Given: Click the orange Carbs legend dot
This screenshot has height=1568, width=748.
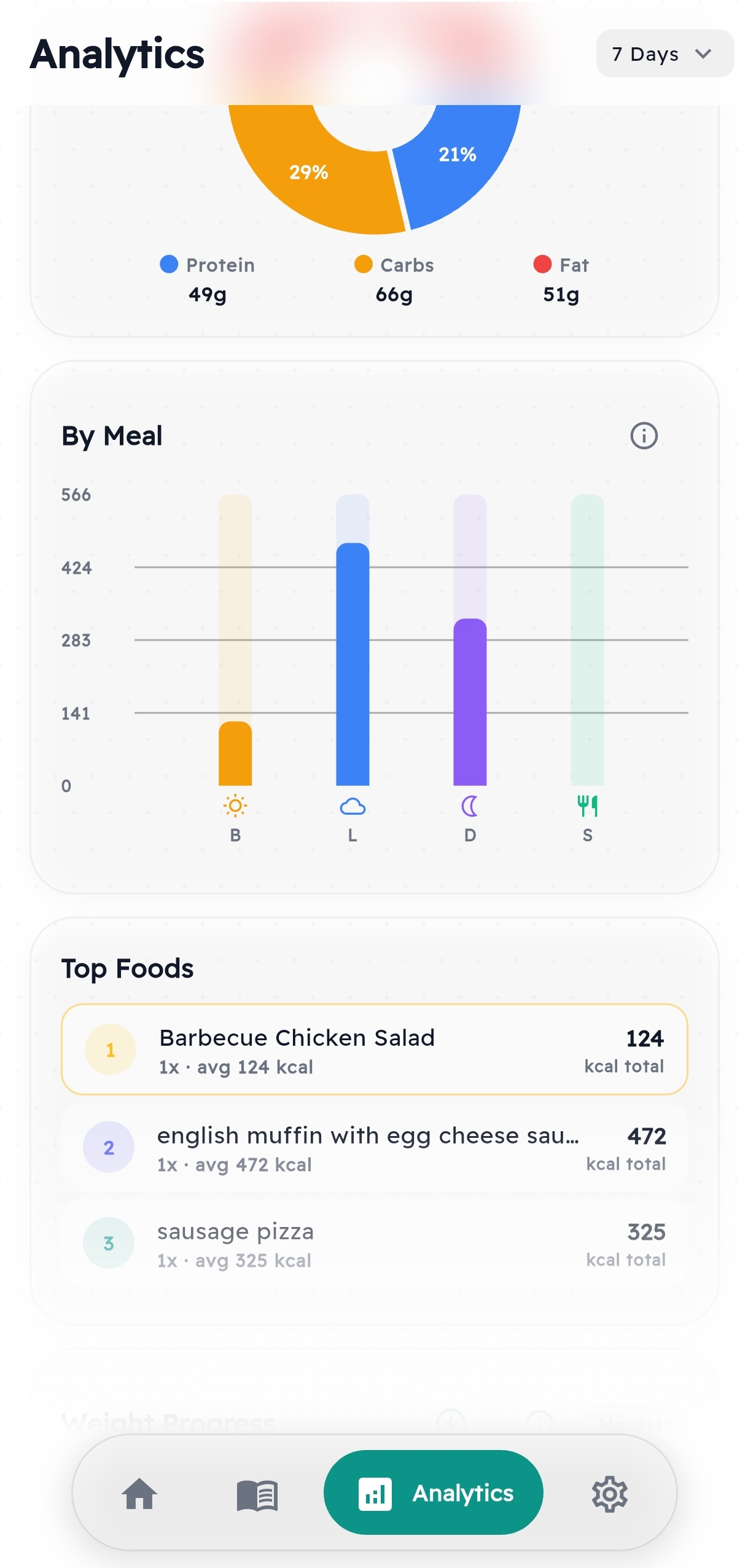Looking at the screenshot, I should [363, 264].
